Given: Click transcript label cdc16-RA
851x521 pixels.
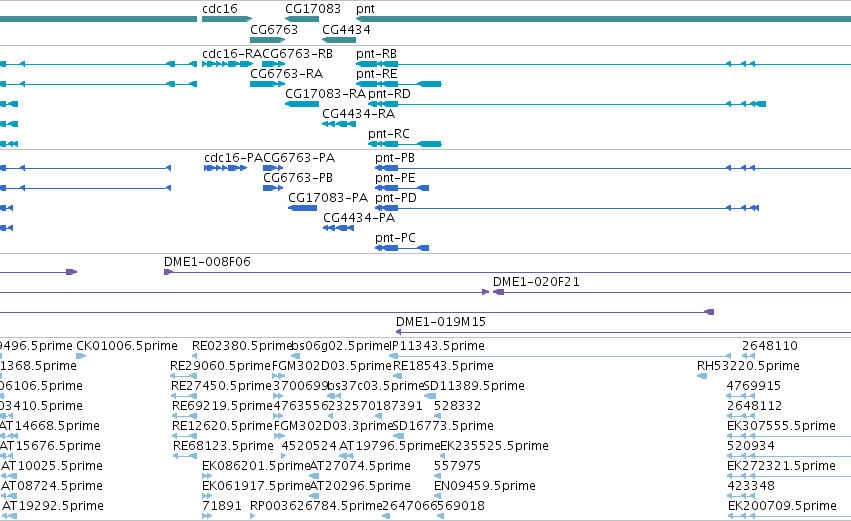Looking at the screenshot, I should [232, 54].
